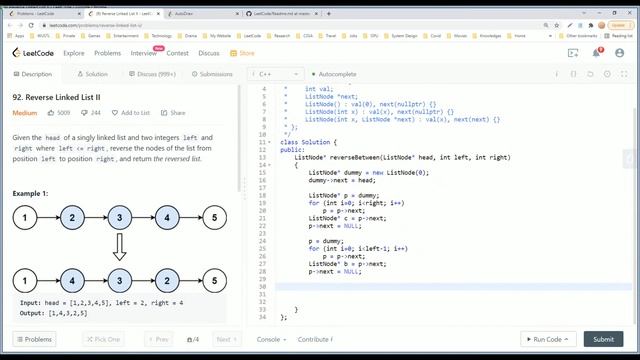Open the playground icon in the header
Screen dimensions: 640x360
click(573, 53)
